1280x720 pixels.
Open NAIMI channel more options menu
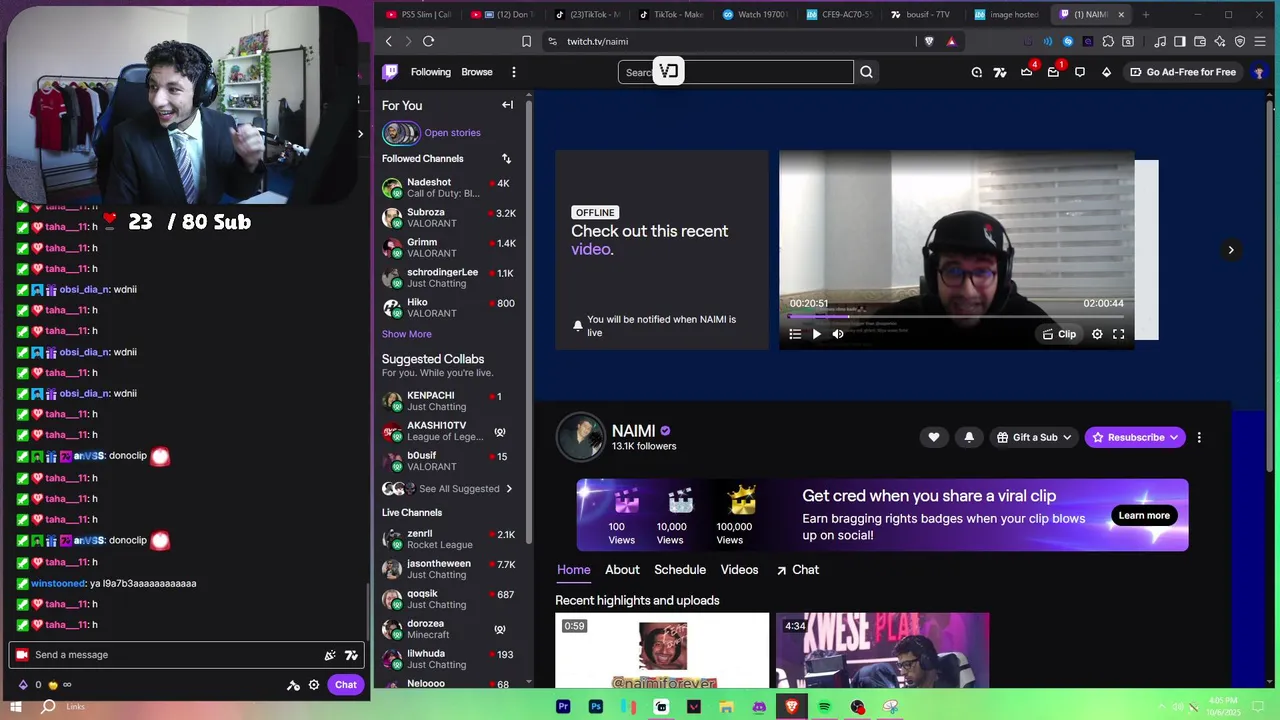(x=1199, y=437)
